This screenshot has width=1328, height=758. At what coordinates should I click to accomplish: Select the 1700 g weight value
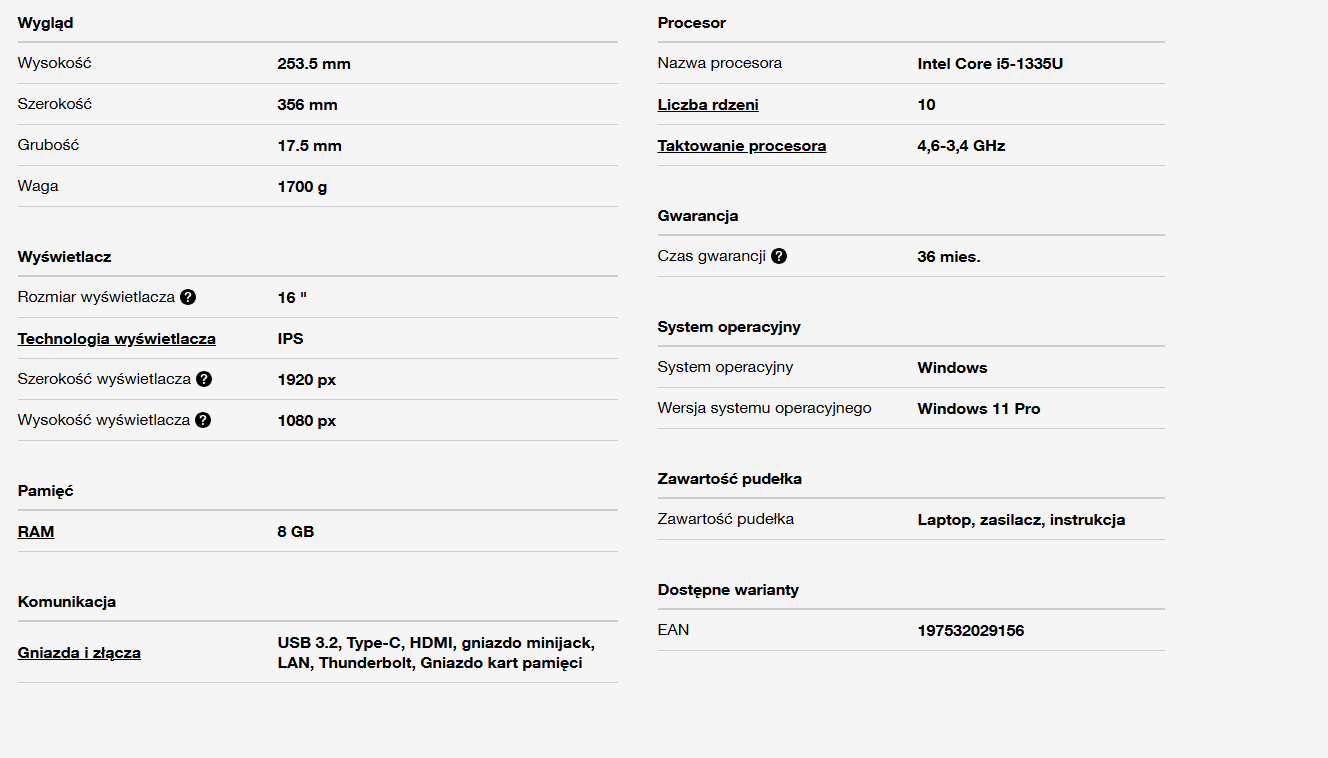tap(302, 187)
